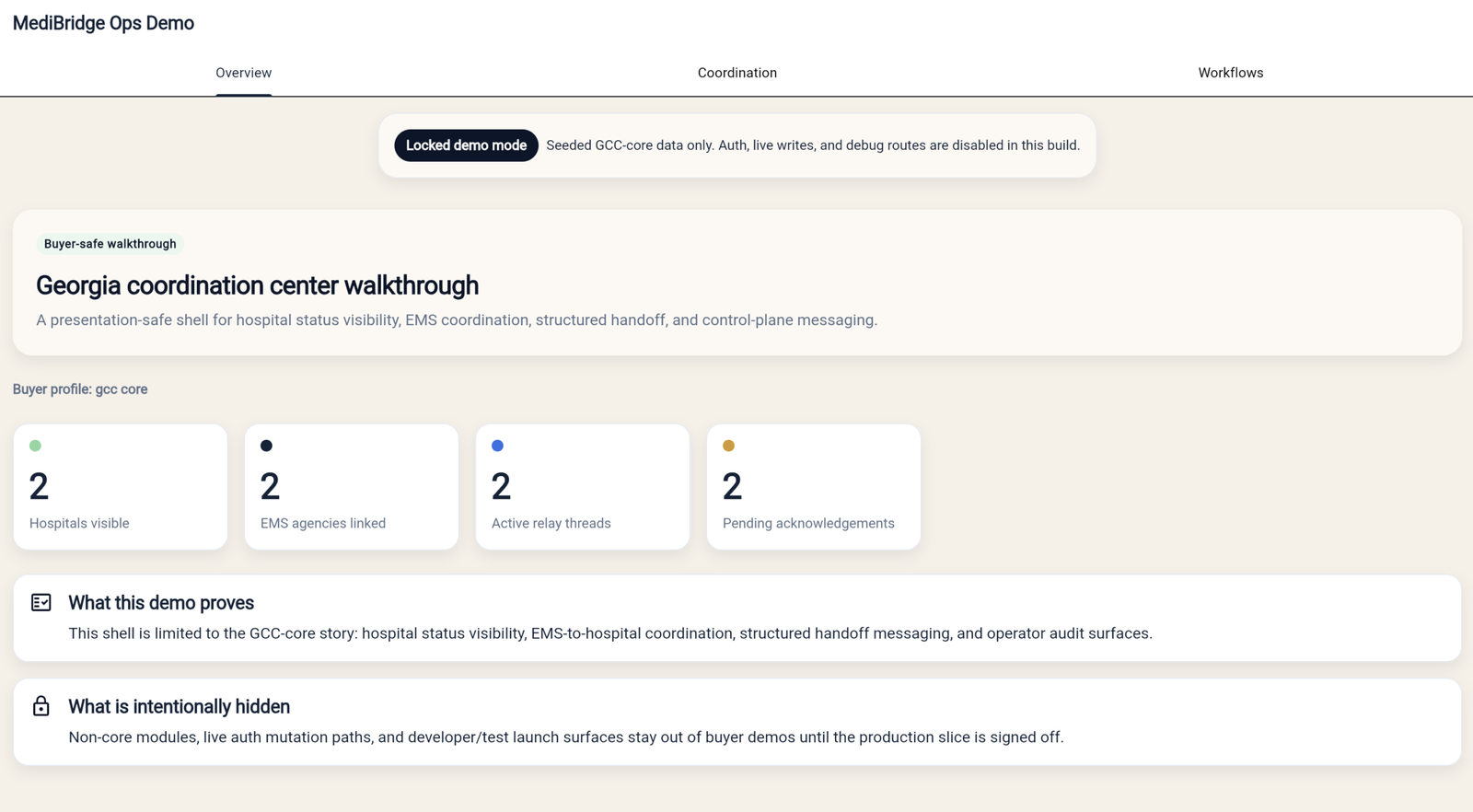Click the orange dot on Pending acknowledgements card
The width and height of the screenshot is (1473, 812).
pos(728,446)
